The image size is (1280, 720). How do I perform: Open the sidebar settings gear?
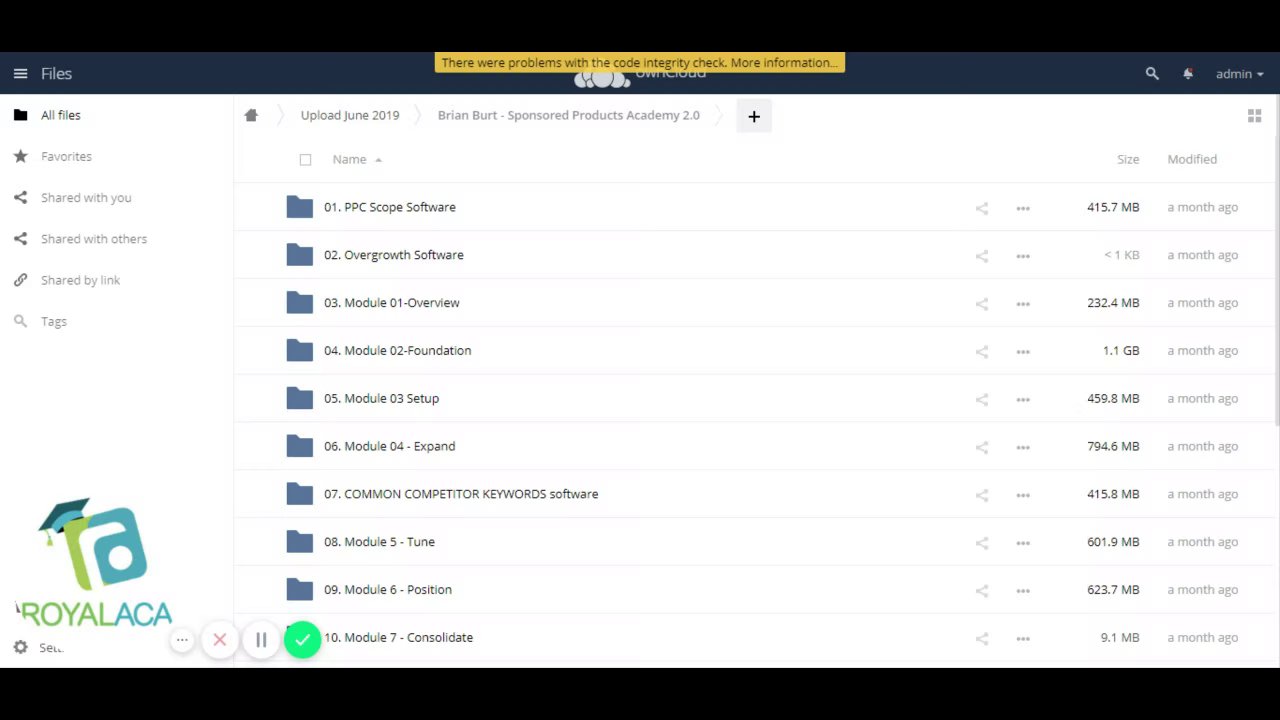click(x=20, y=647)
